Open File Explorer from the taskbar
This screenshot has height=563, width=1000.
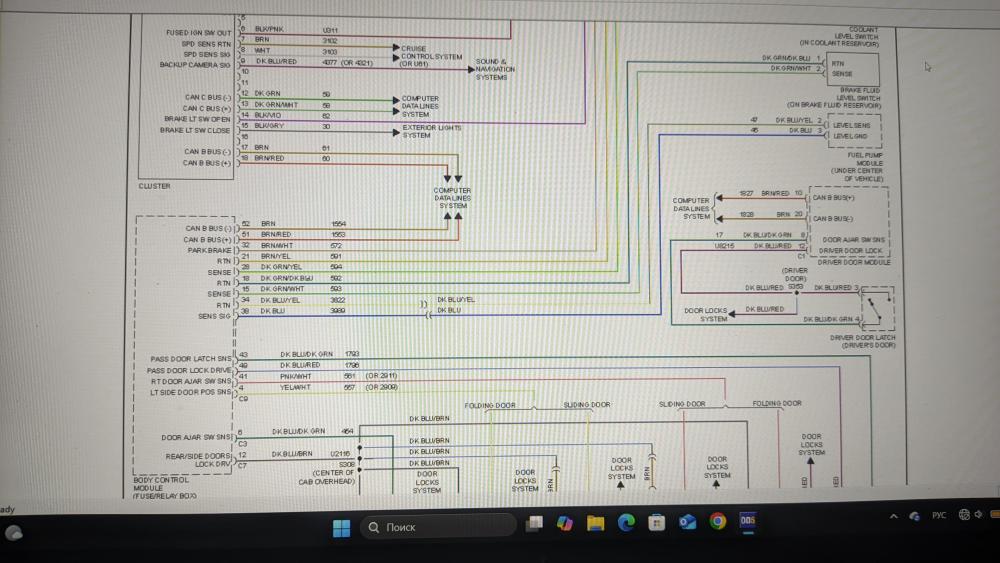[x=596, y=523]
